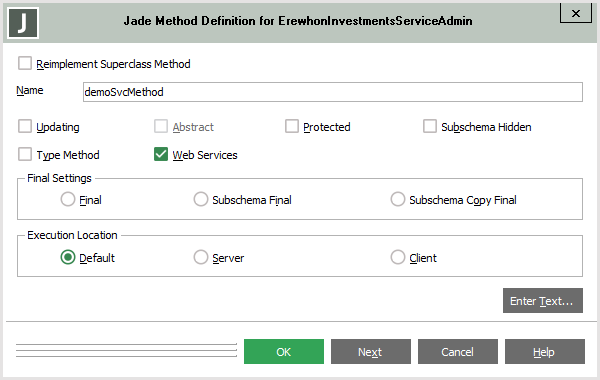Tick the Type Method checkbox

pos(25,155)
